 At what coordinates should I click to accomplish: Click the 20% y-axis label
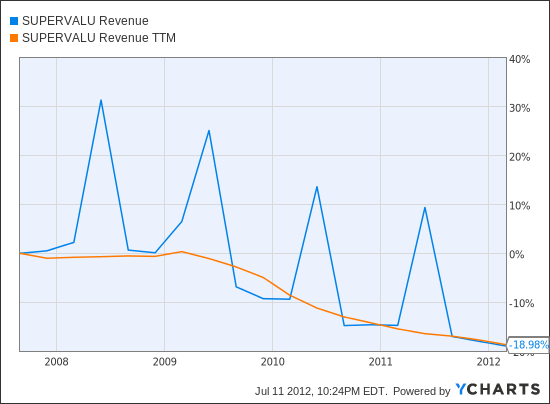pos(519,157)
